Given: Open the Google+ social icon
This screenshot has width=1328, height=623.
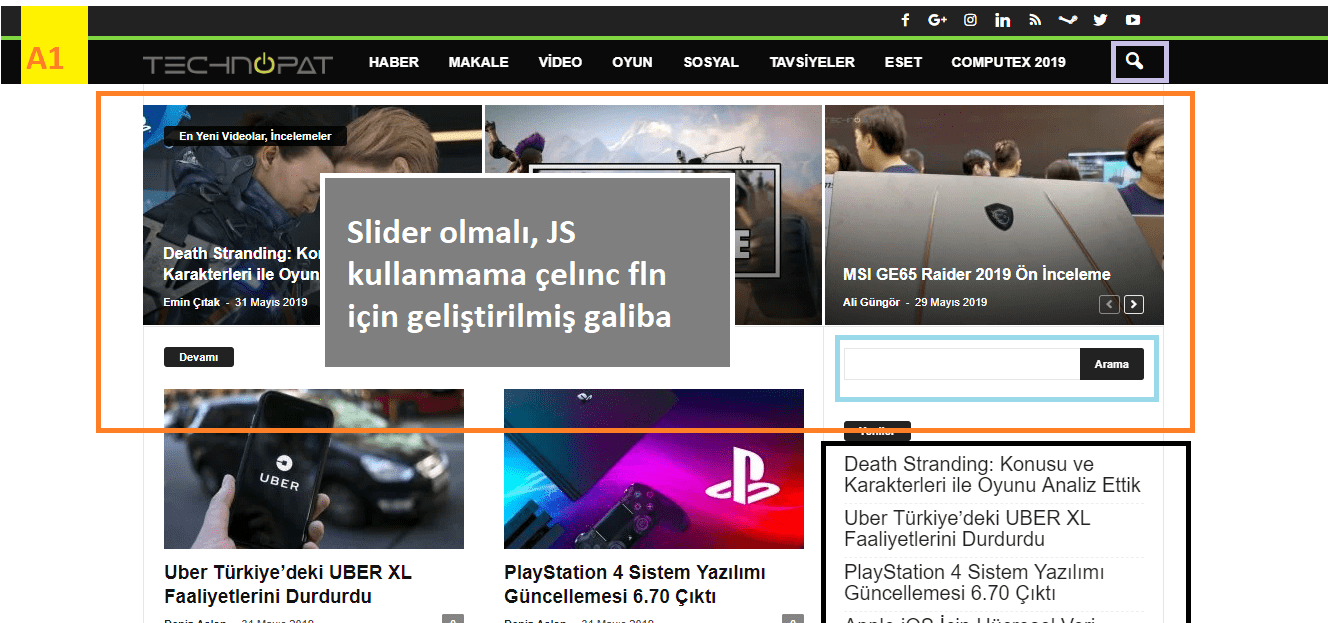Looking at the screenshot, I should coord(937,20).
